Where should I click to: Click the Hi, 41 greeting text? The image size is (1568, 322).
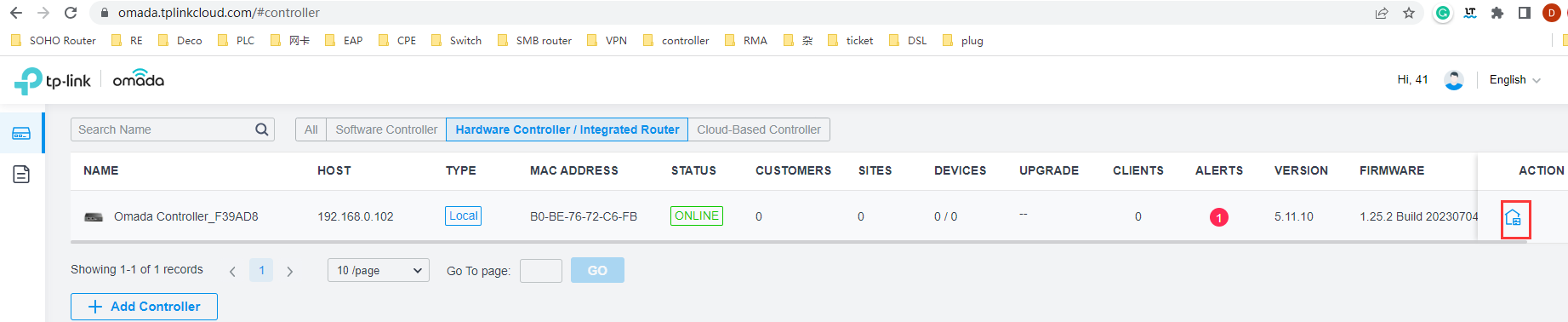coord(1412,79)
